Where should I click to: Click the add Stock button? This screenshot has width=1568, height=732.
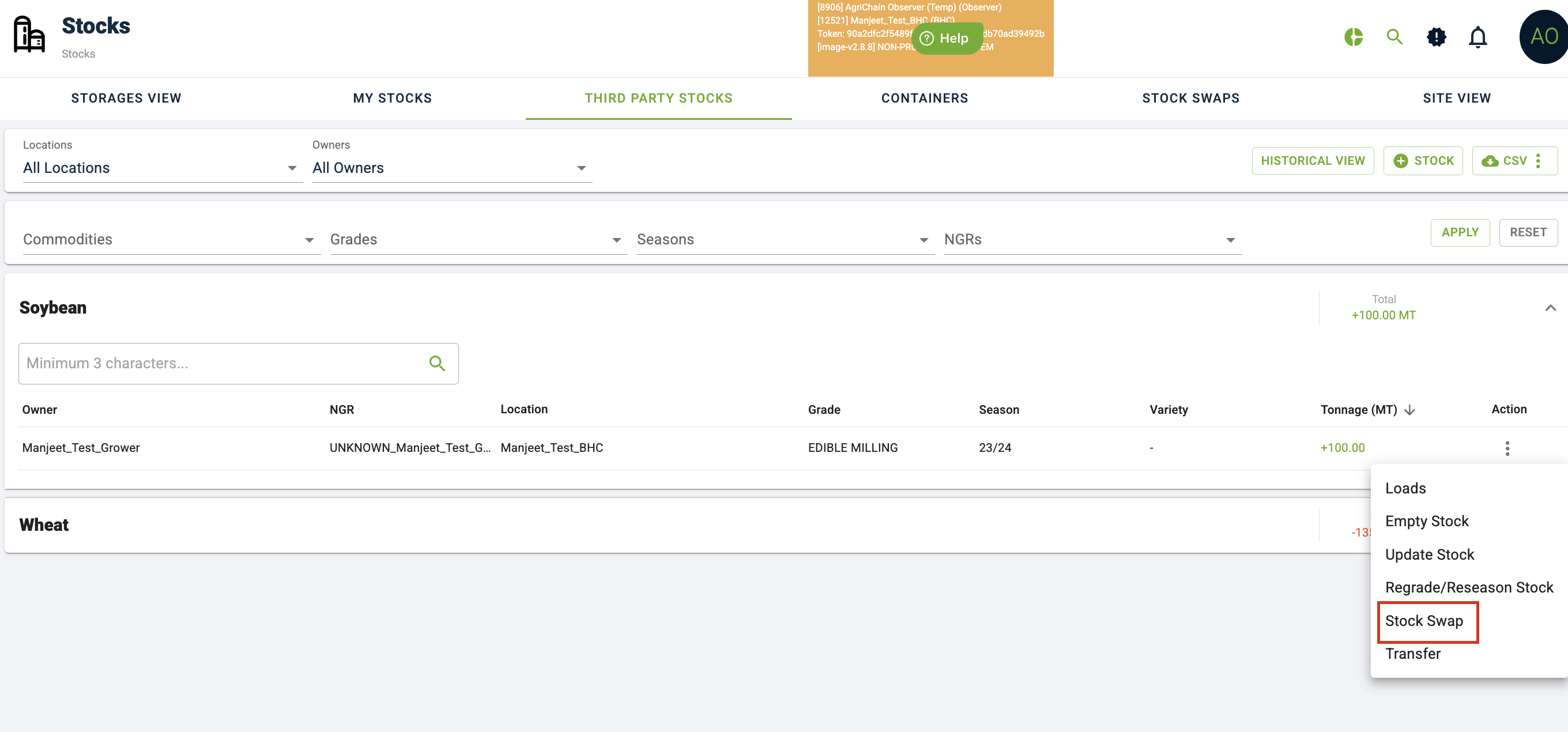pyautogui.click(x=1423, y=161)
